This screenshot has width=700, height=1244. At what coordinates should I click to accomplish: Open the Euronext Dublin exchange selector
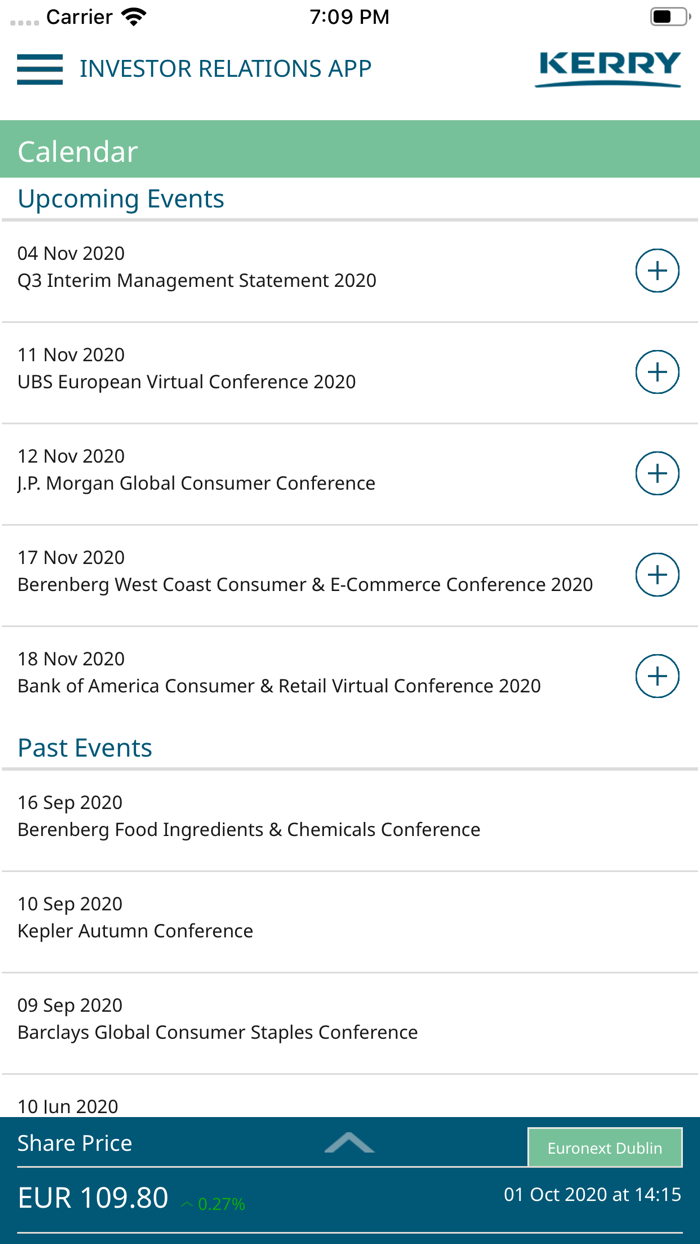pos(605,1147)
